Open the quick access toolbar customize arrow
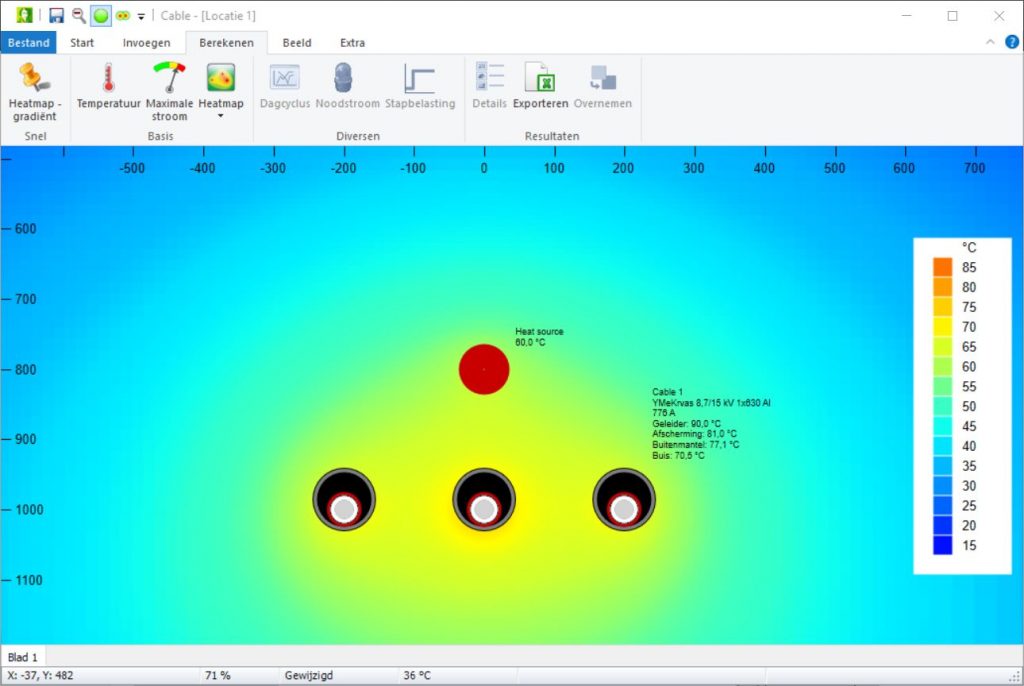 pos(141,16)
